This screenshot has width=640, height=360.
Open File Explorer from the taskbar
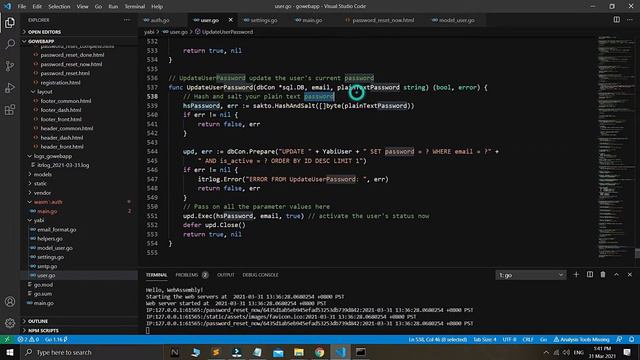pyautogui.click(x=299, y=352)
